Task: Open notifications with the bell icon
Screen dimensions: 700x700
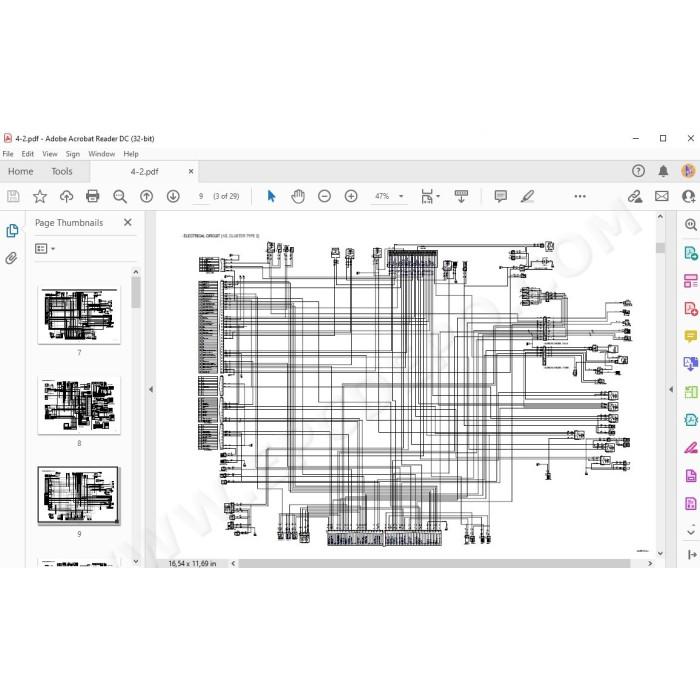Action: (663, 171)
